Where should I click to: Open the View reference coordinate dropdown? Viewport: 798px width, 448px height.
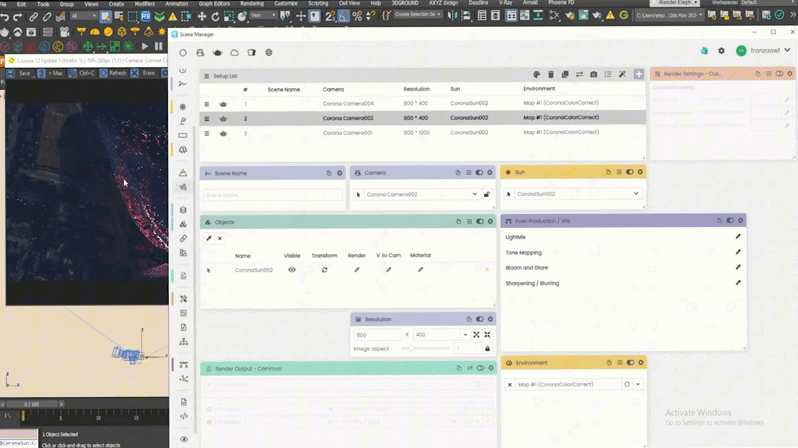(263, 16)
